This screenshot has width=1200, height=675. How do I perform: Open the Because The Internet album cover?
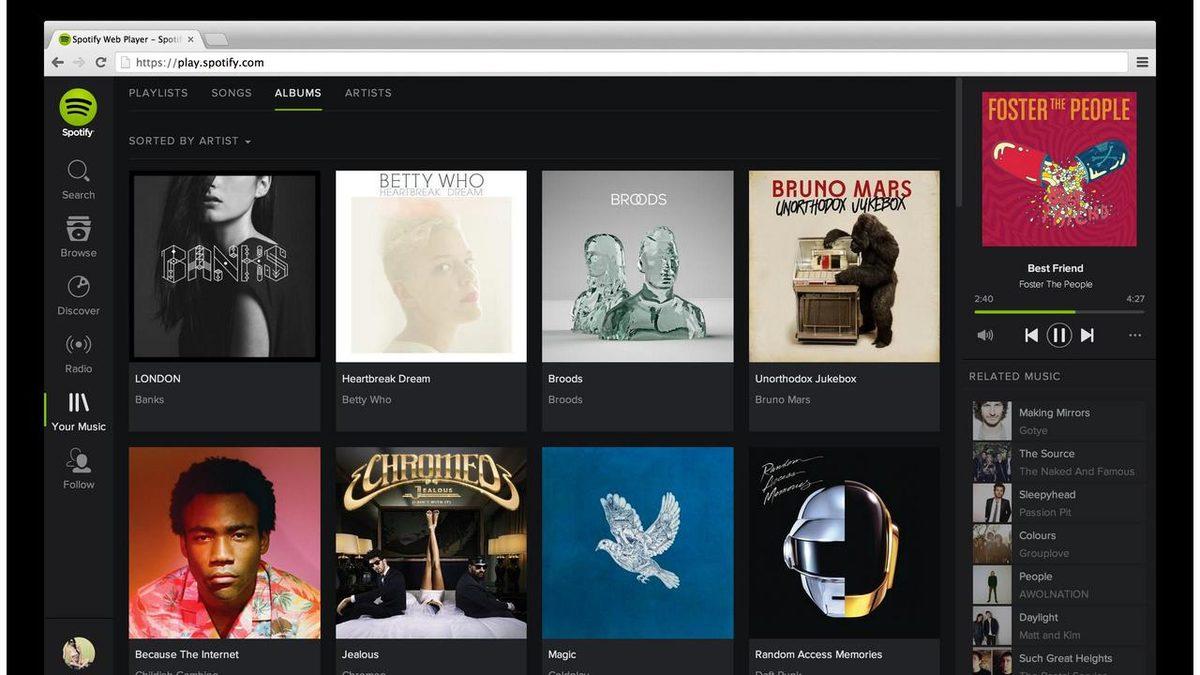click(x=224, y=542)
